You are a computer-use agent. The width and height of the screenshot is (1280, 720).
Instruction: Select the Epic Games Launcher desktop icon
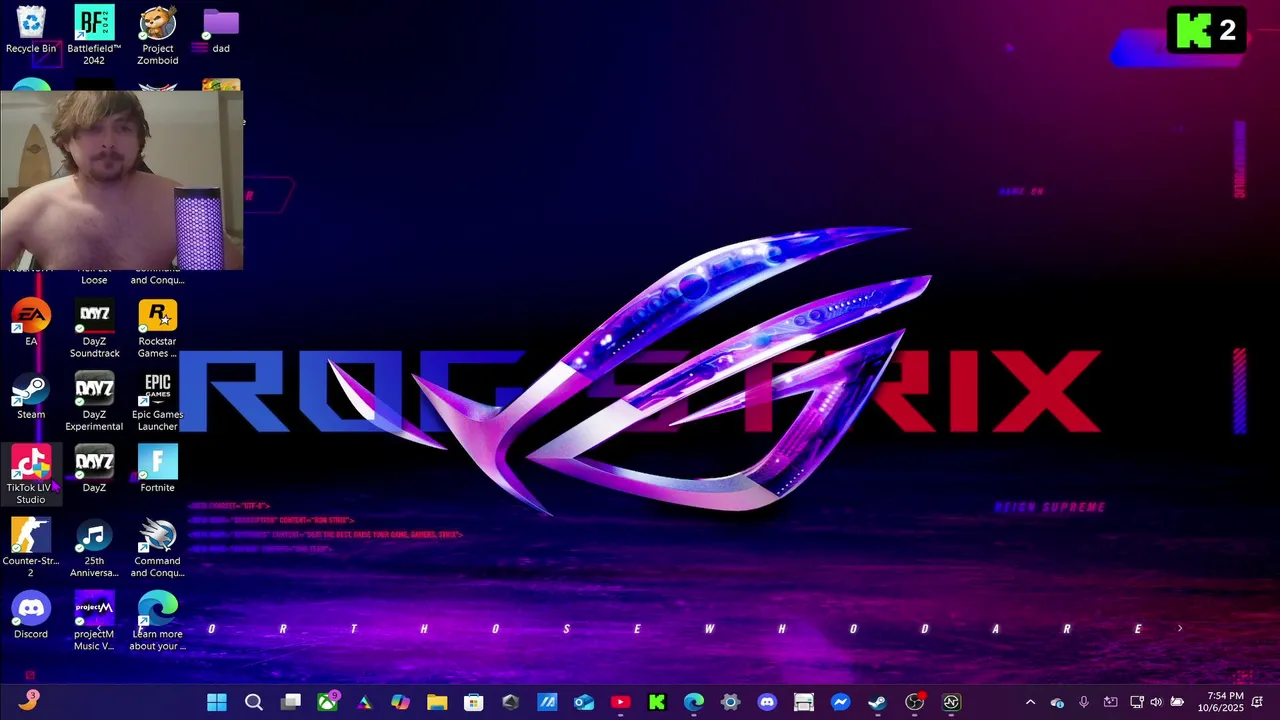pyautogui.click(x=157, y=402)
